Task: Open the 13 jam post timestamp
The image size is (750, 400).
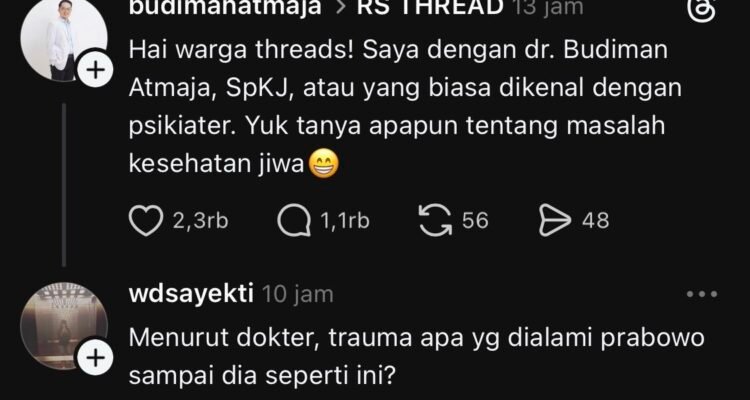Action: 548,8
